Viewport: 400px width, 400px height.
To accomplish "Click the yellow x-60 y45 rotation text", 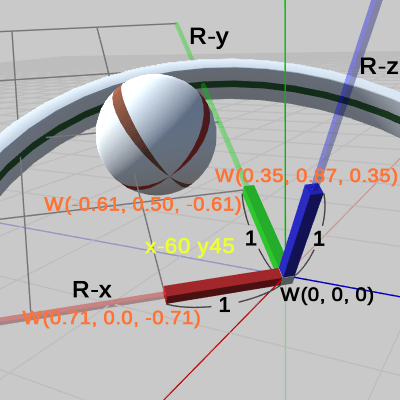I will tap(190, 247).
